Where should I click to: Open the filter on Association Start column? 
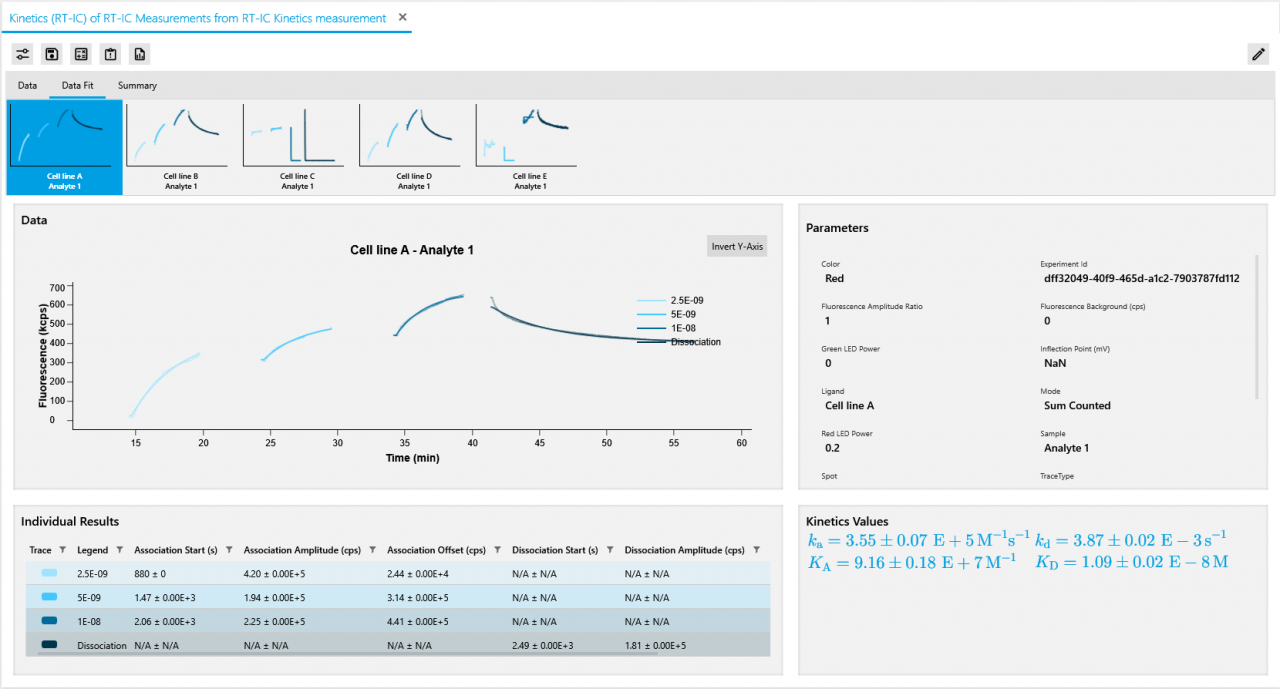pyautogui.click(x=230, y=550)
